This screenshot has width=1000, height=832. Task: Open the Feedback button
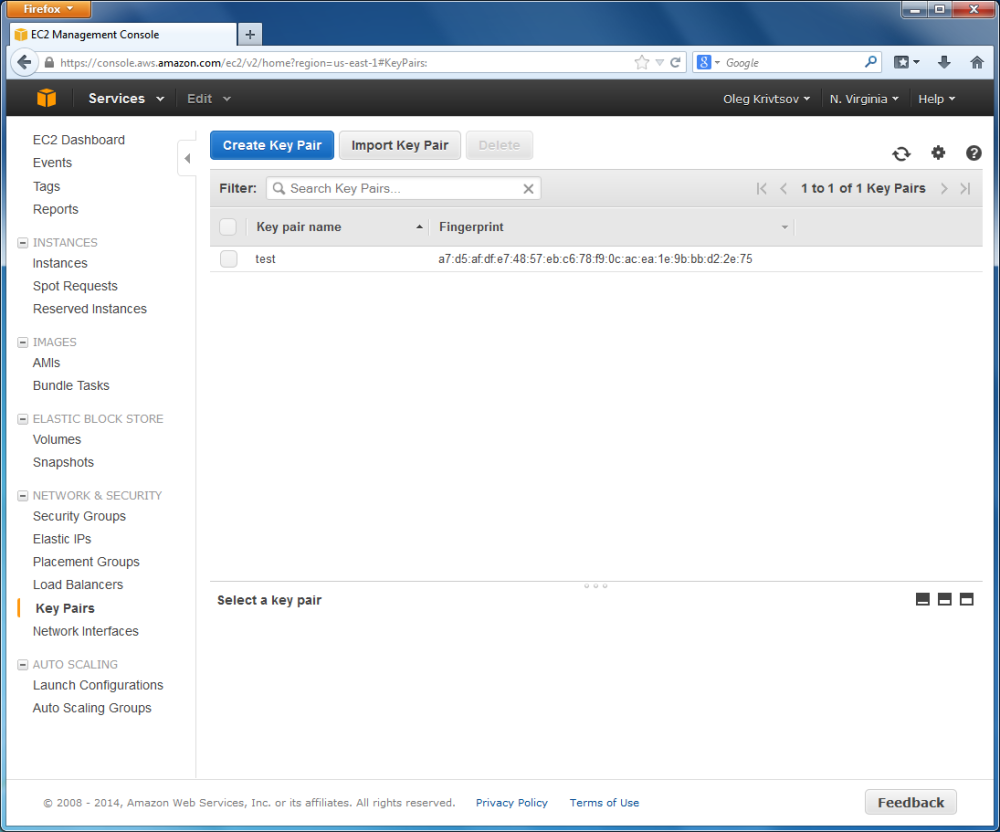coord(911,802)
